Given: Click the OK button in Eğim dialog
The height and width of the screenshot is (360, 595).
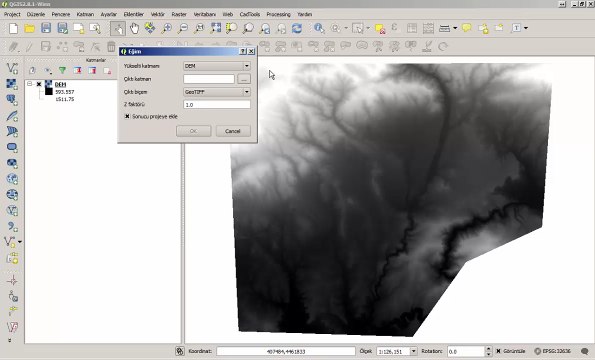Looking at the screenshot, I should click(x=194, y=131).
